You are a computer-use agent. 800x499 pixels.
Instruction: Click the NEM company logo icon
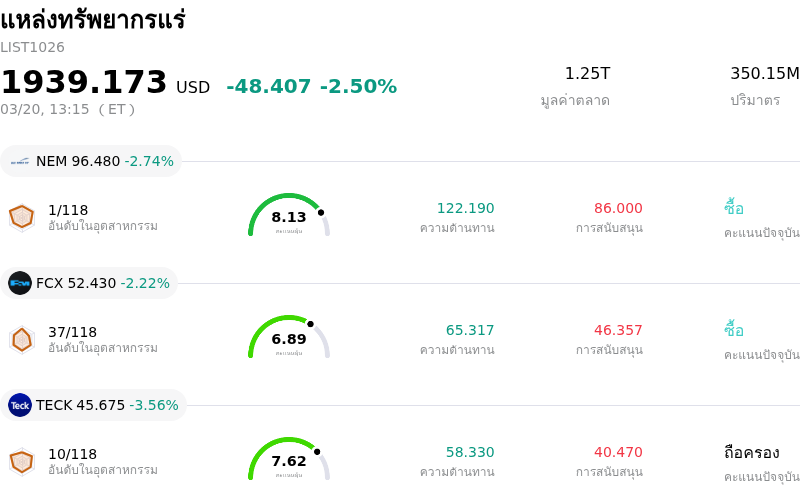coord(20,161)
